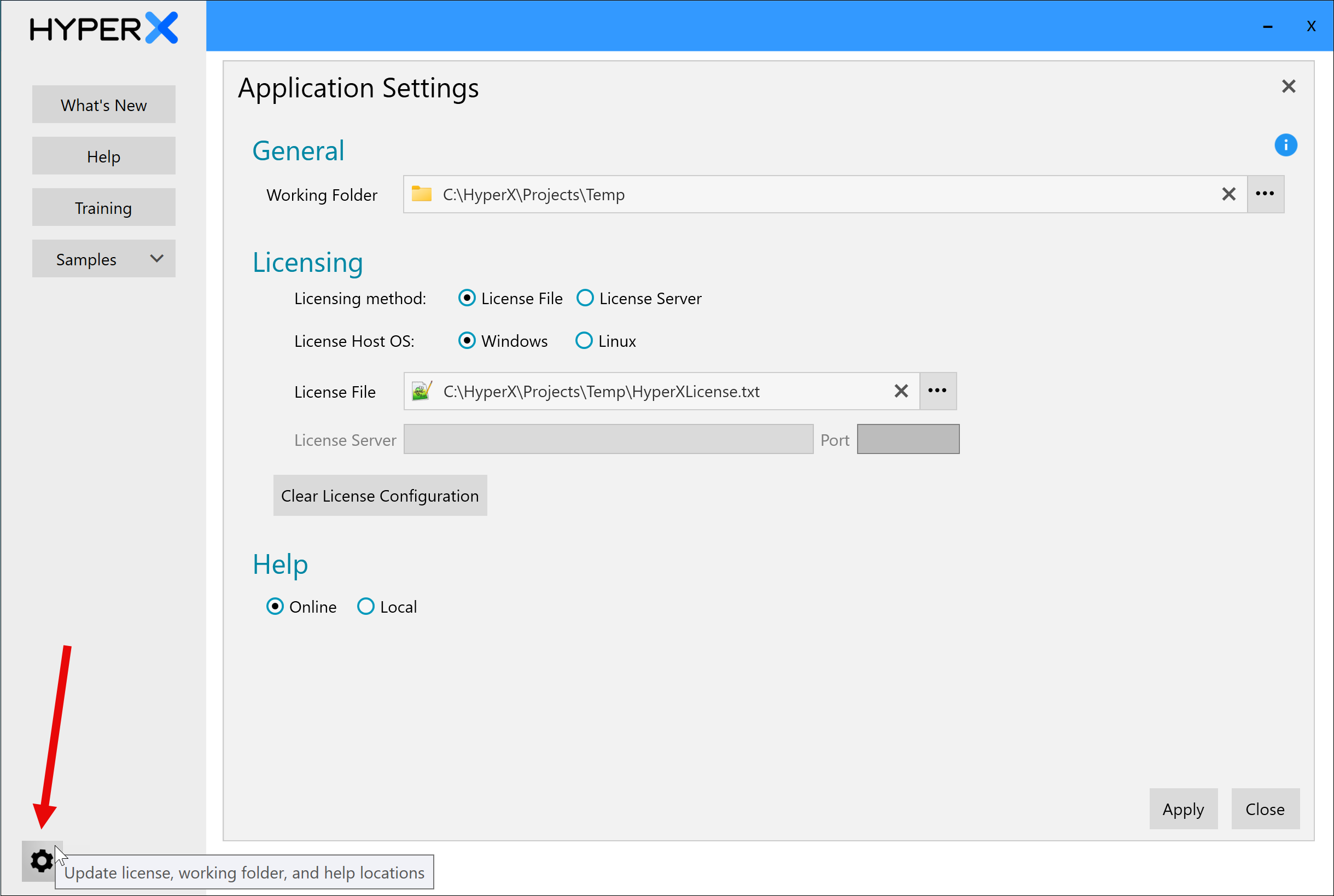
Task: Open the Training sidebar item
Action: click(x=103, y=207)
